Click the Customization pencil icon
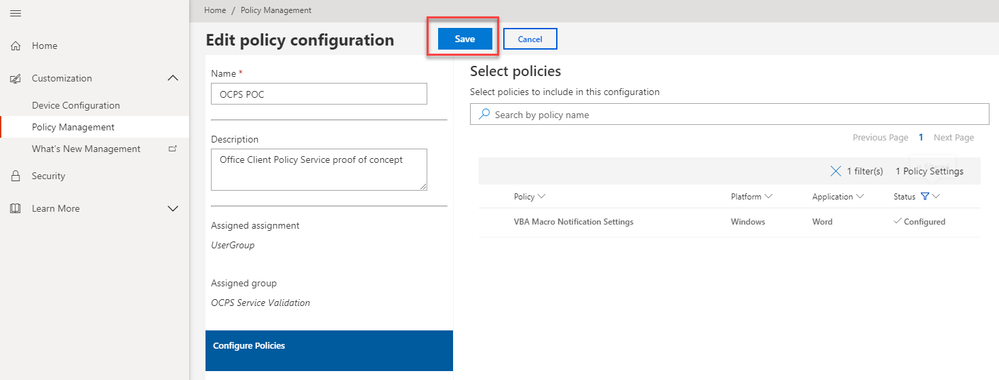Screen dimensions: 999x380 click(16, 78)
